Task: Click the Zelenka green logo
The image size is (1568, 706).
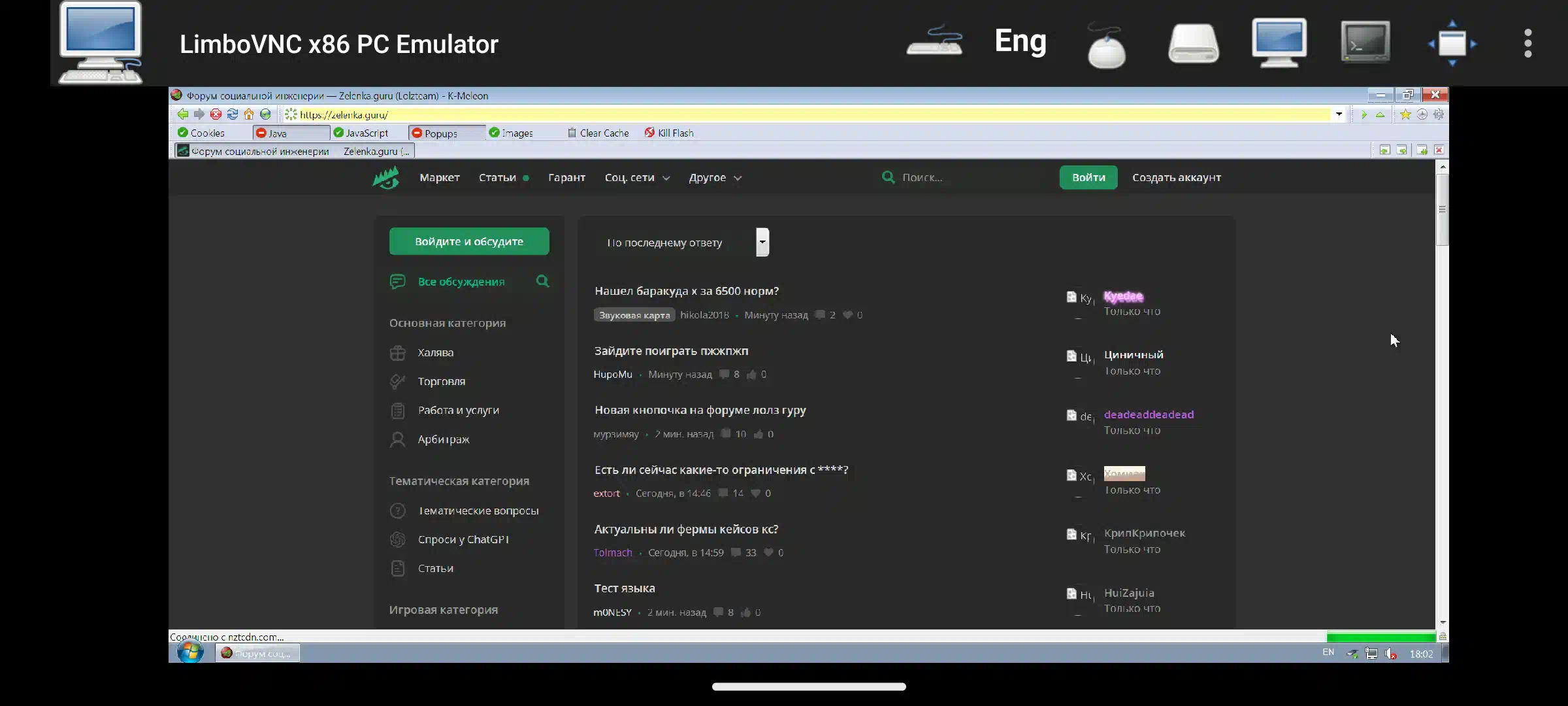Action: pos(386,177)
